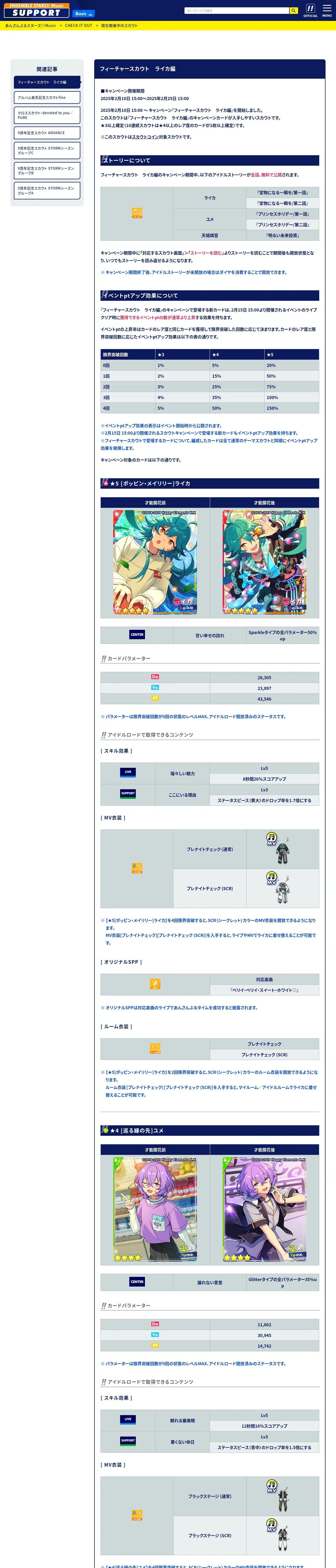Image resolution: width=336 pixels, height=1568 pixels.
Task: Open 9周年記念スカウト STORMシーズン グループA
Action: (x=47, y=191)
